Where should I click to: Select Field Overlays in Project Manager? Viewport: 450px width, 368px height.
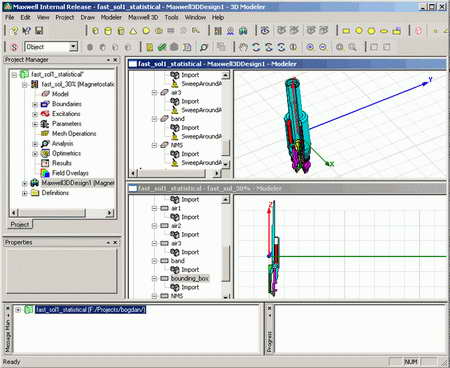[70, 173]
